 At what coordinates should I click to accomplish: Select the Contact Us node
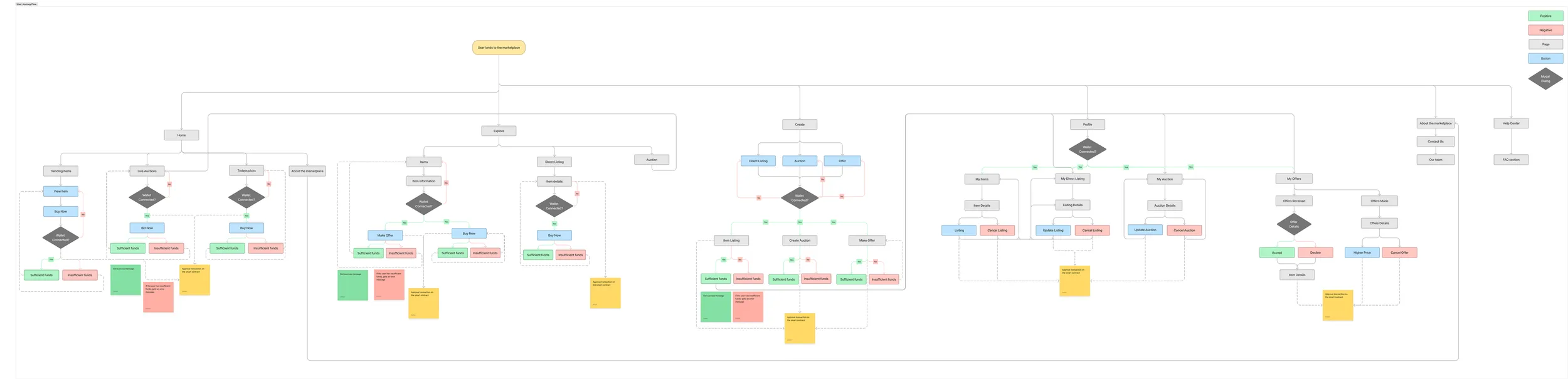click(1436, 142)
